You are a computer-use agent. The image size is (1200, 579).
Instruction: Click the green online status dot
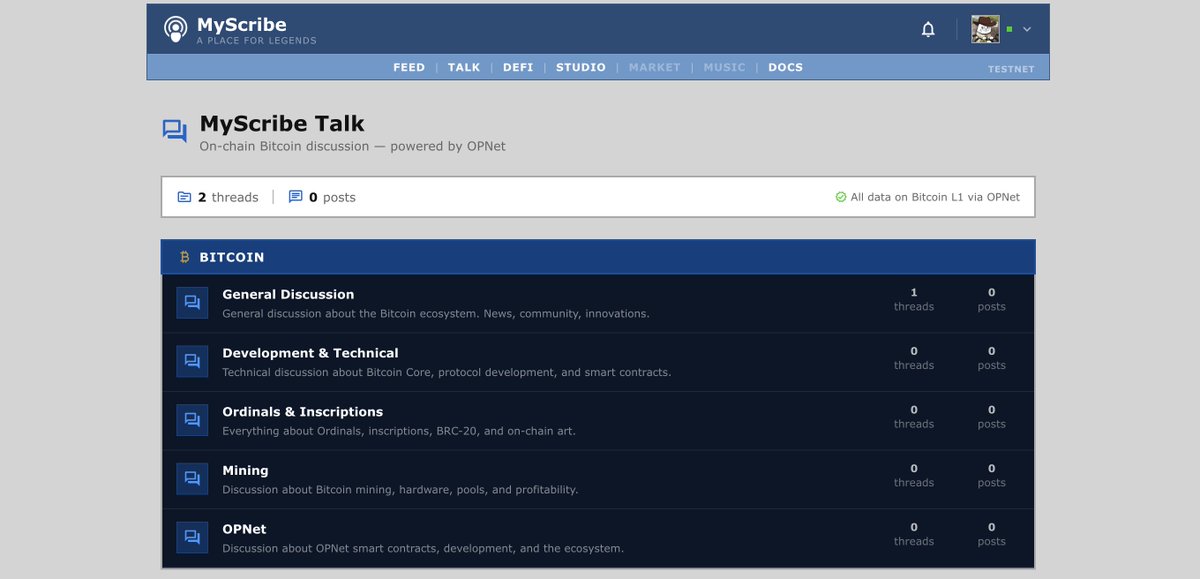click(1010, 29)
